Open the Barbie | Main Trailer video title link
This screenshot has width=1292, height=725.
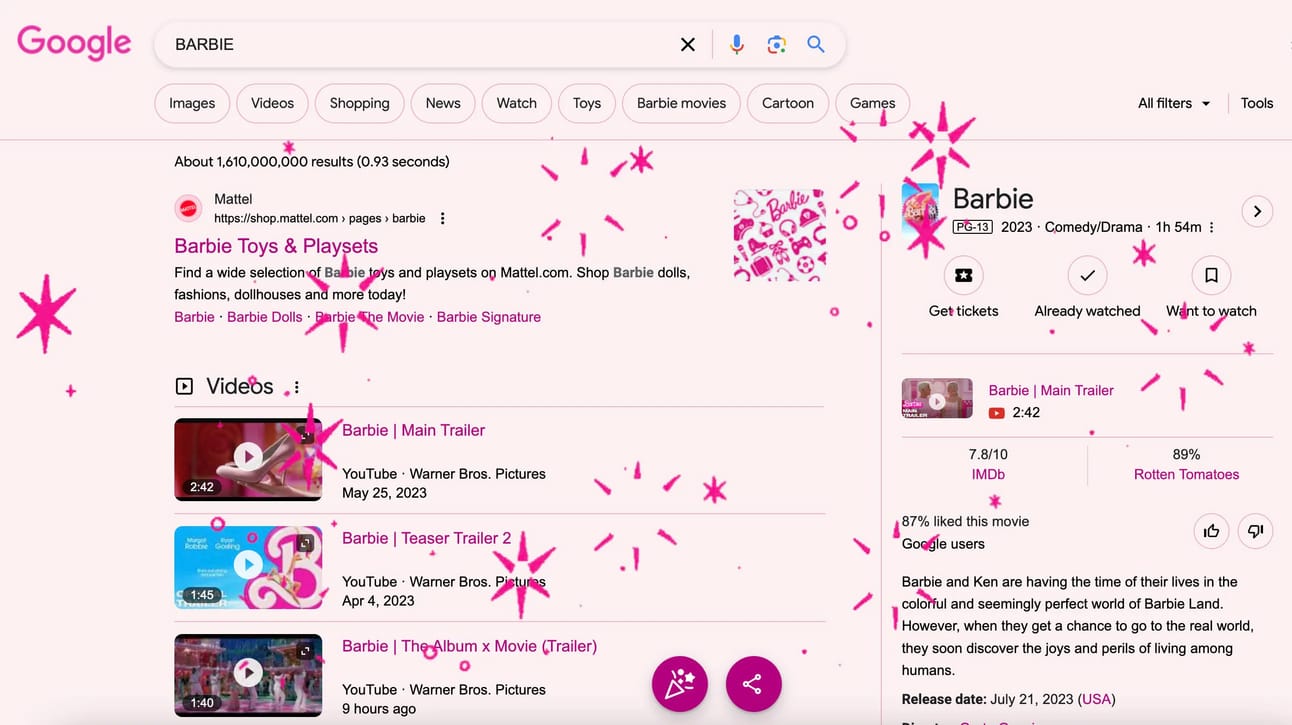(413, 430)
